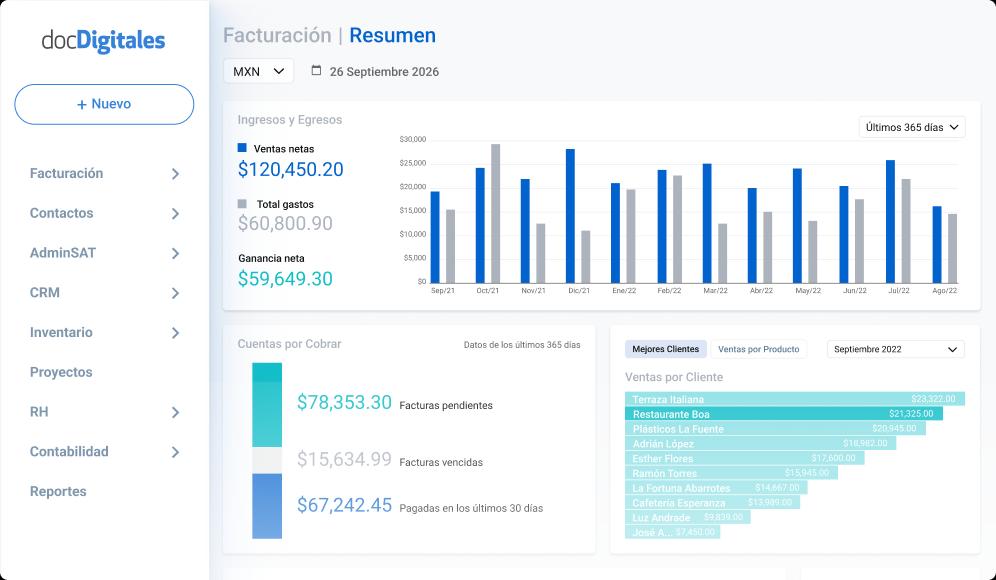Open the AdminSAT sidebar menu

click(63, 253)
